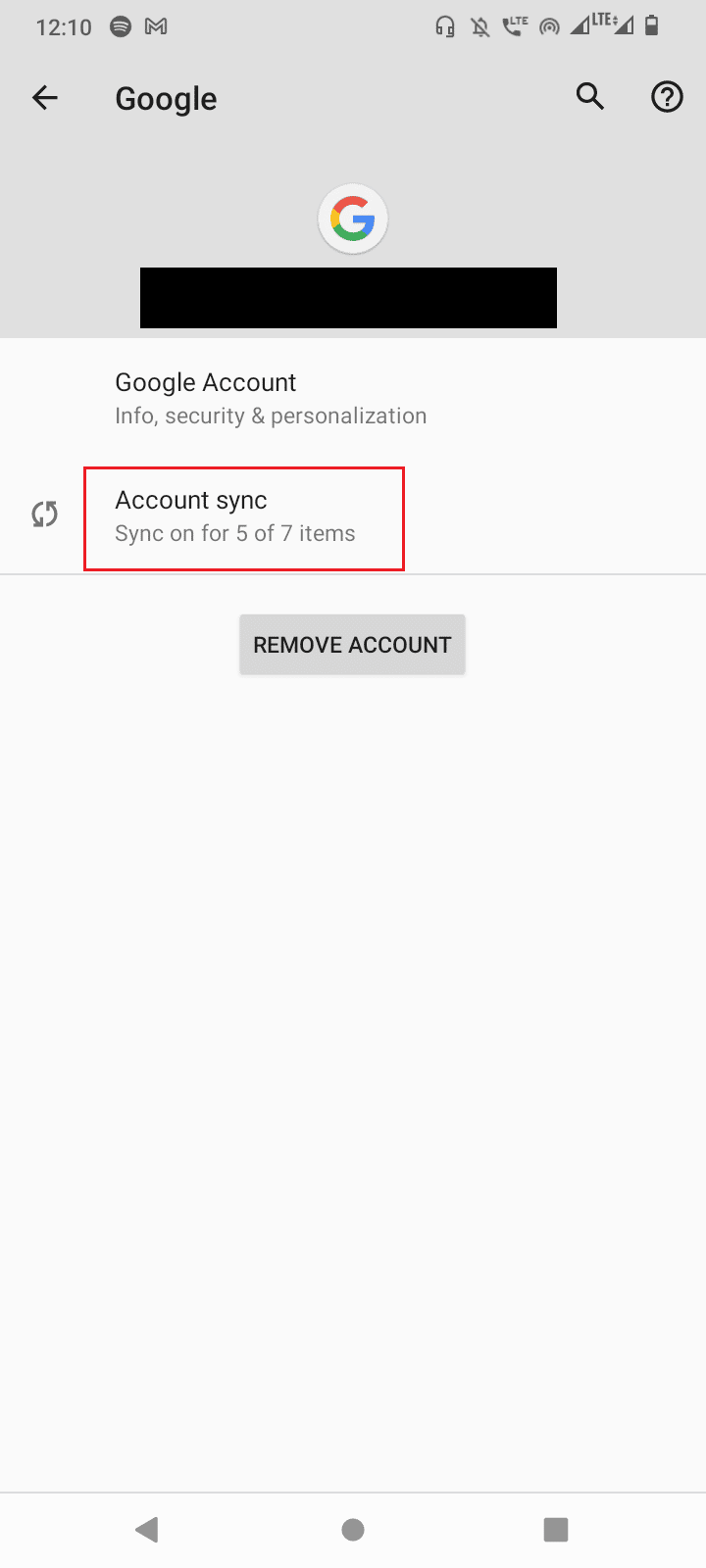Tap the muted bell icon in status bar
This screenshot has width=706, height=1568.
point(480,27)
